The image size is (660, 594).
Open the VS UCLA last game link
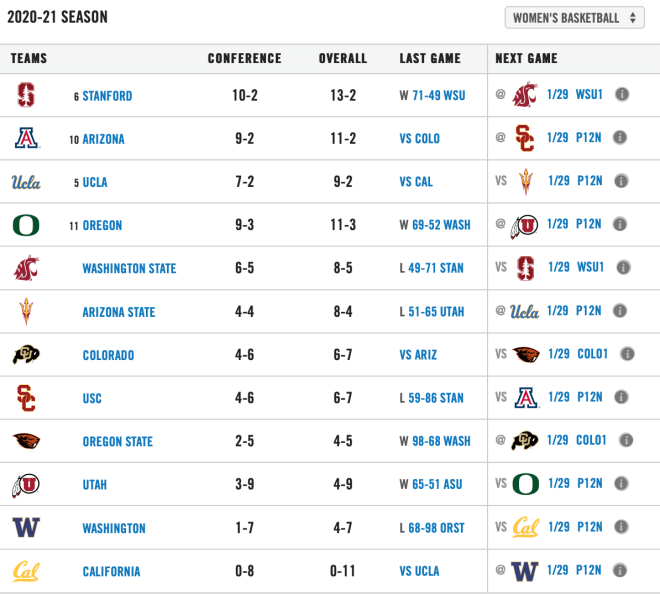click(x=419, y=571)
